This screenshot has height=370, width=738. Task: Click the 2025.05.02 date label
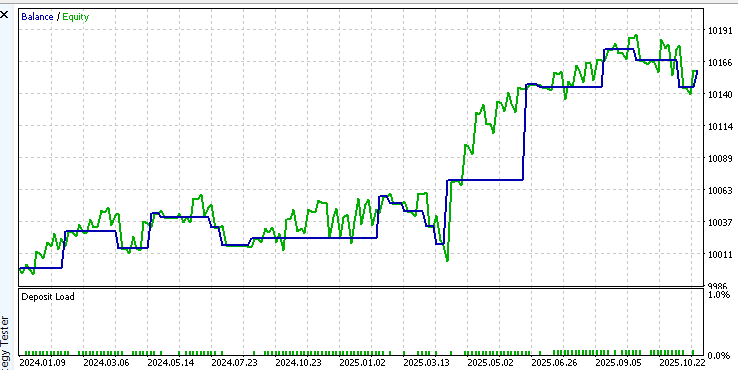490,363
